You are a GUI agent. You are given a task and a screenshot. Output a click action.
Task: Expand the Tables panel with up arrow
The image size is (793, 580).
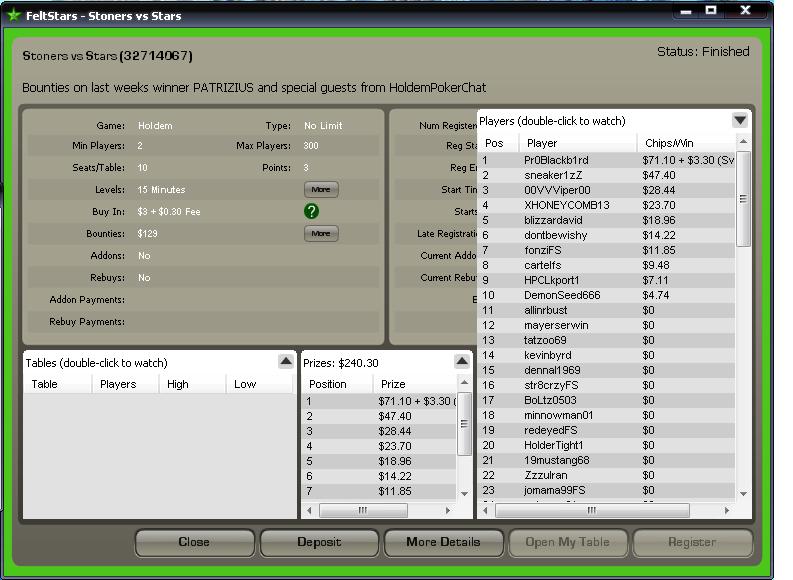286,362
